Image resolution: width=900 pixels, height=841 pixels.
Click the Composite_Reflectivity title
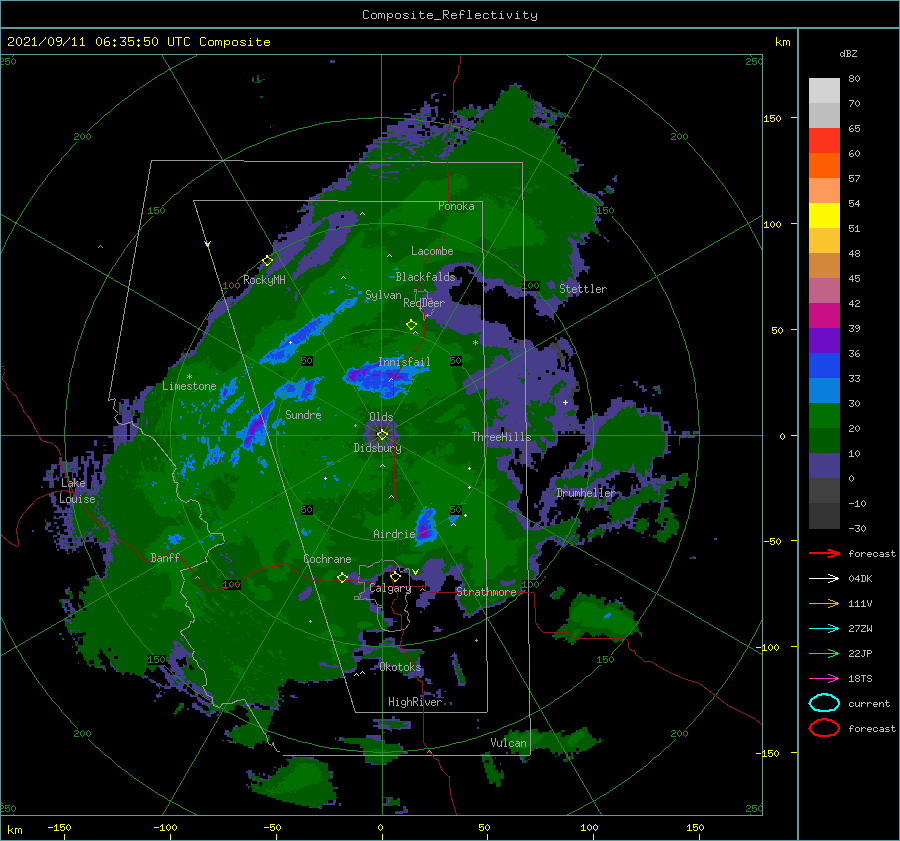tap(450, 15)
